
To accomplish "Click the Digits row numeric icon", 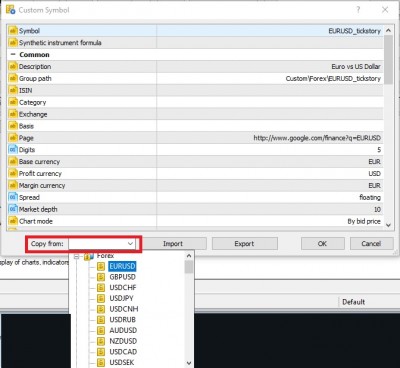I will (x=13, y=150).
